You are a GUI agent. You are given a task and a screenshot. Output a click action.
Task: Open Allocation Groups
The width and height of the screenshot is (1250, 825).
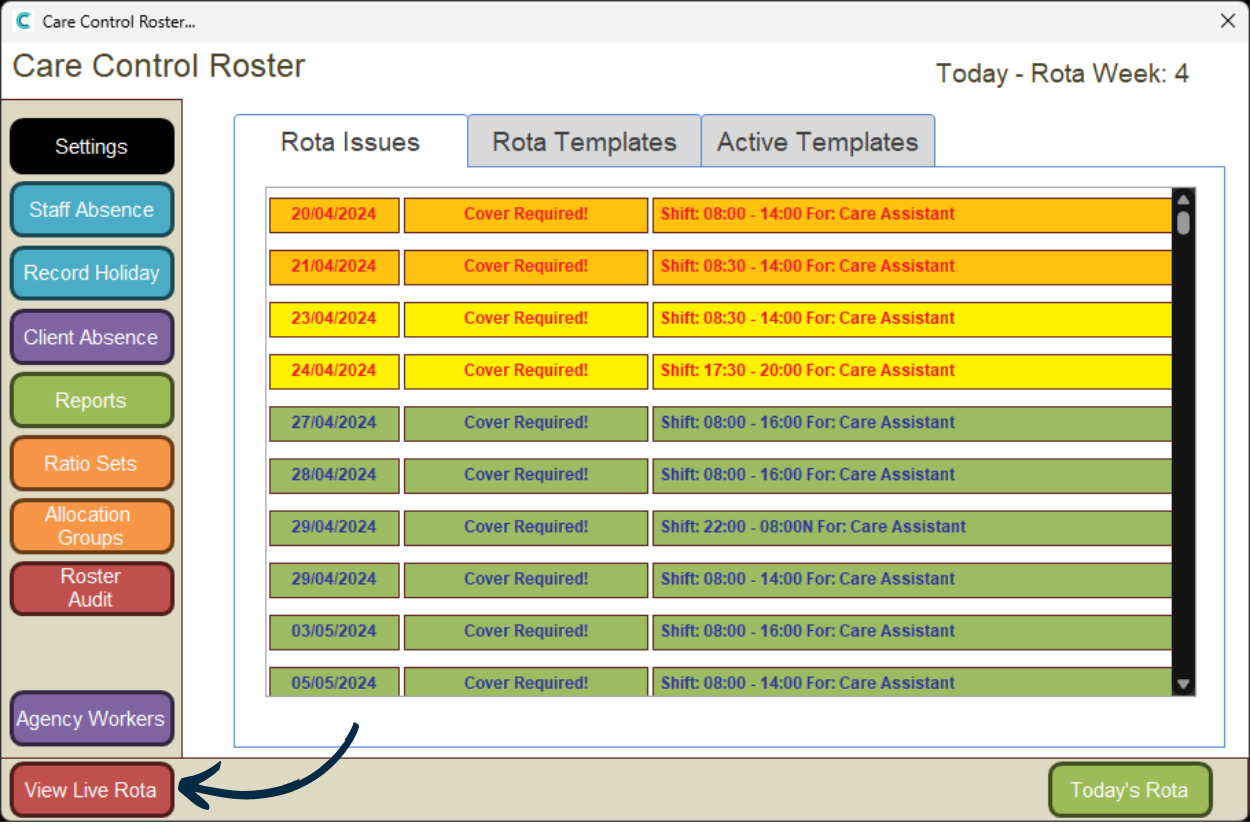pos(91,526)
